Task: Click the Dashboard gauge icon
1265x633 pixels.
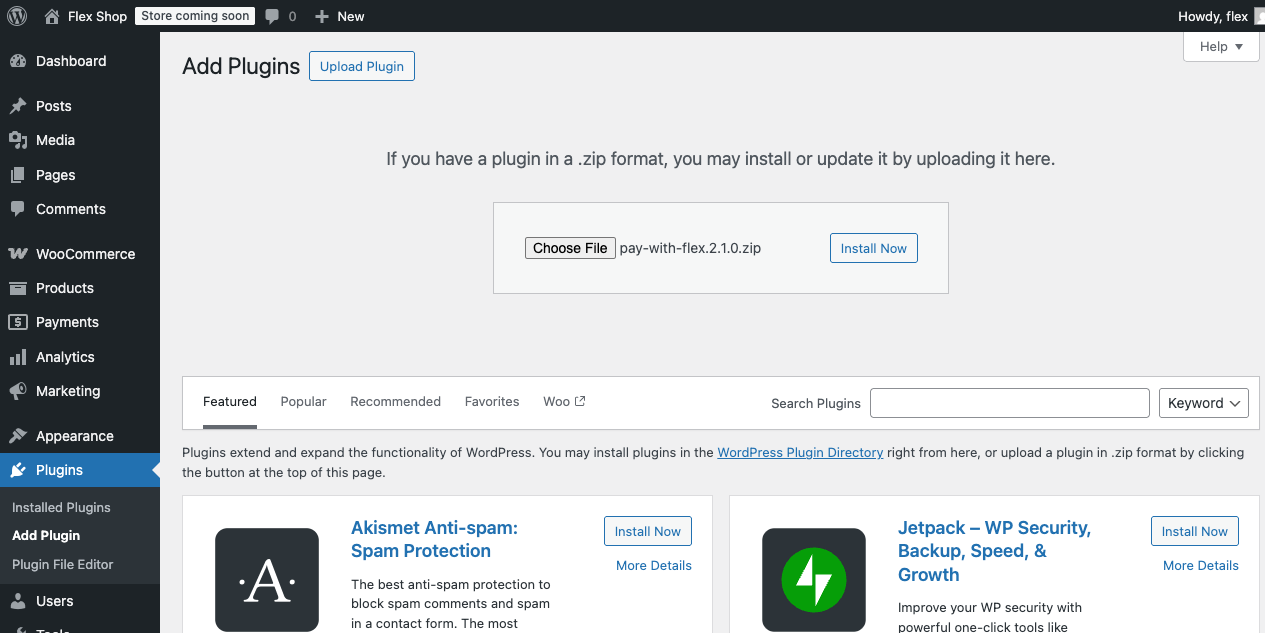Action: (18, 61)
